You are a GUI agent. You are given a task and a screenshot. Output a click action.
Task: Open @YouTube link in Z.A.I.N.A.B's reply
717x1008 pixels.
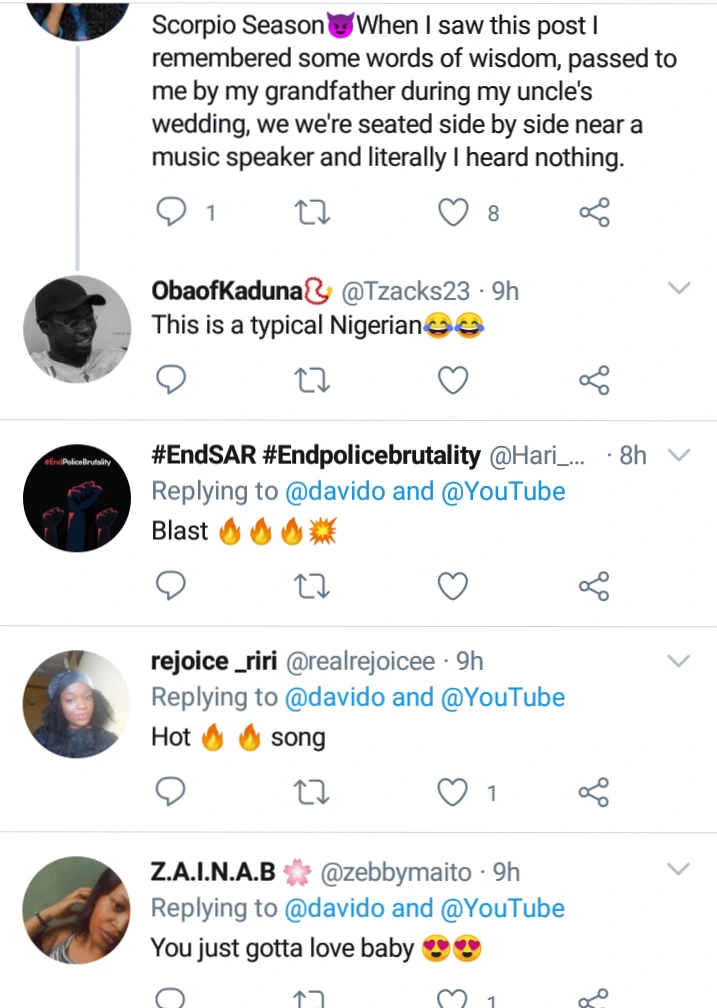coord(502,908)
